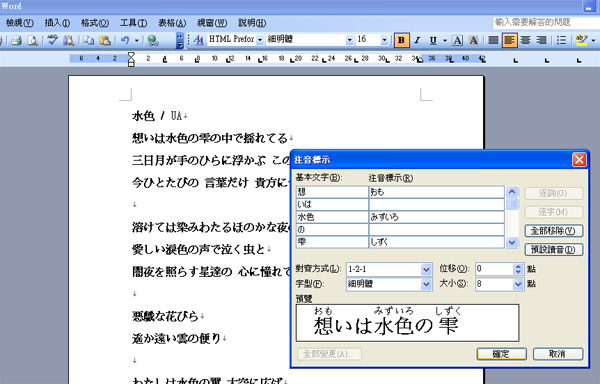Click the Research books icon
The height and width of the screenshot is (384, 600).
click(x=68, y=40)
